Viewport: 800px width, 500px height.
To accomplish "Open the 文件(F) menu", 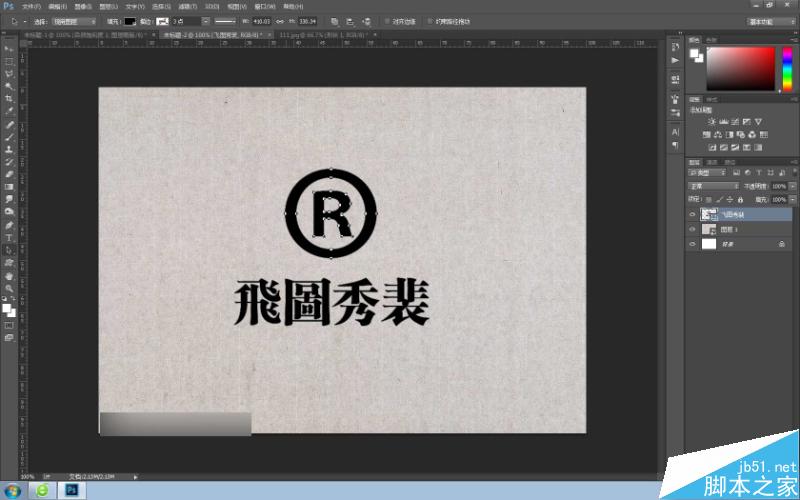I will pos(31,7).
